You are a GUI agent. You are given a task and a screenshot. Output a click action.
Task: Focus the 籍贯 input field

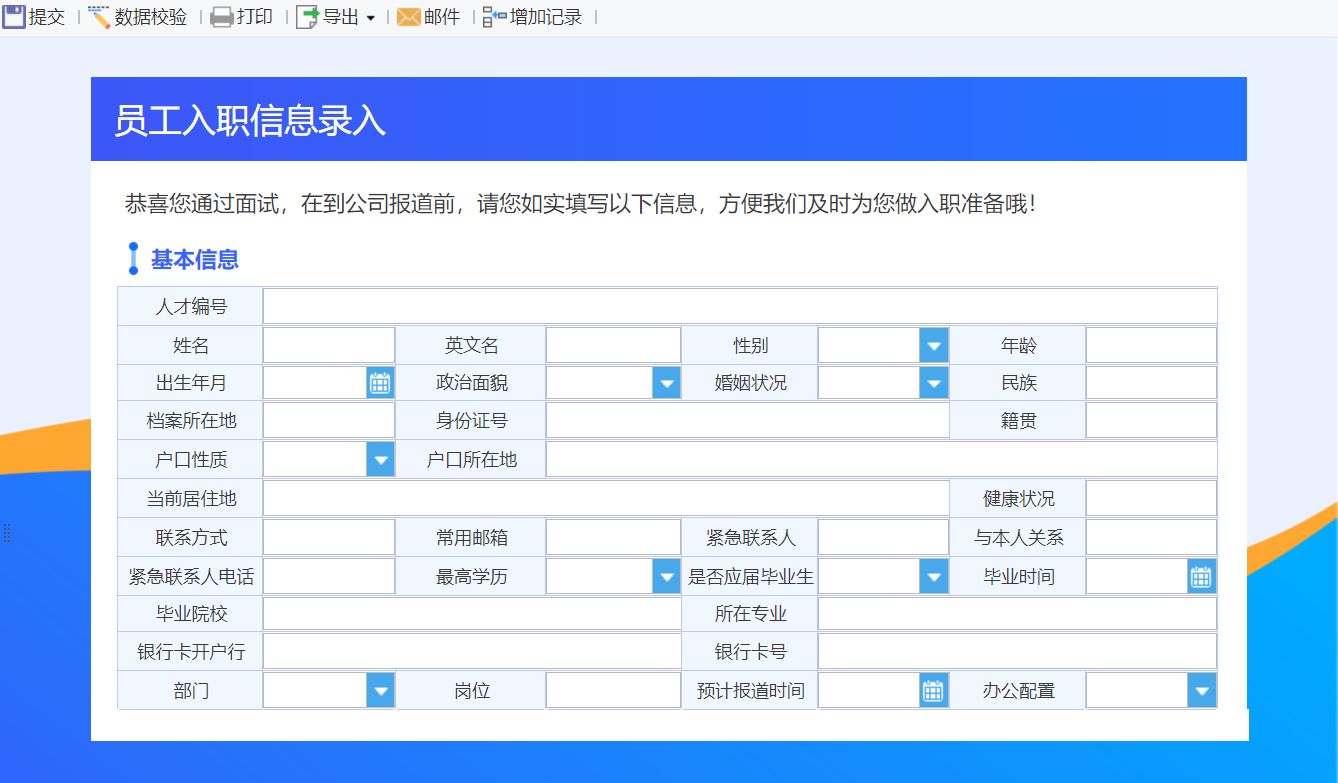tap(1151, 420)
